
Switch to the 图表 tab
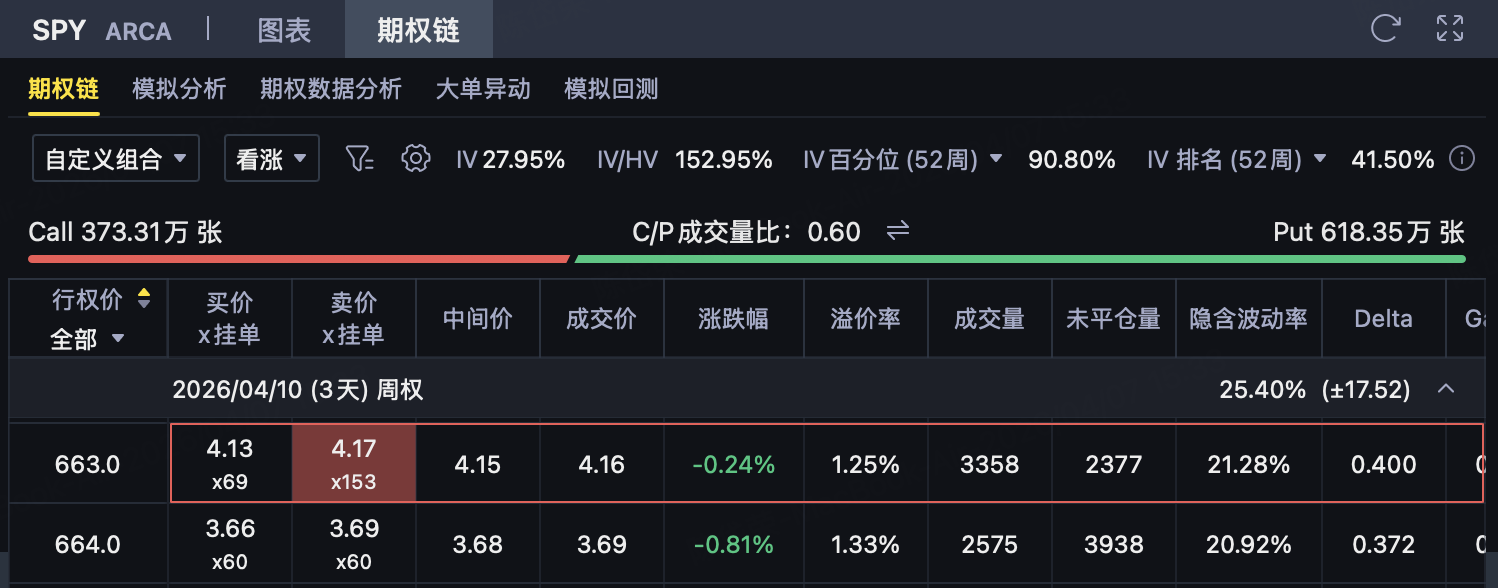click(x=284, y=30)
